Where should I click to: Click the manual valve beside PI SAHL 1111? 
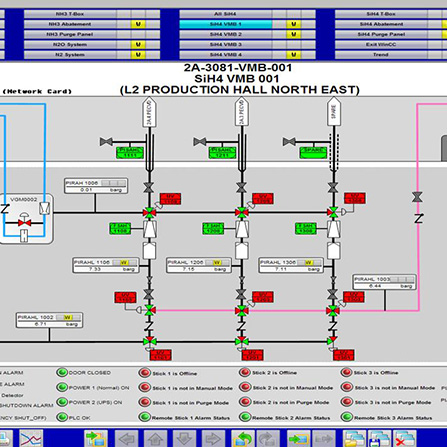[106, 142]
